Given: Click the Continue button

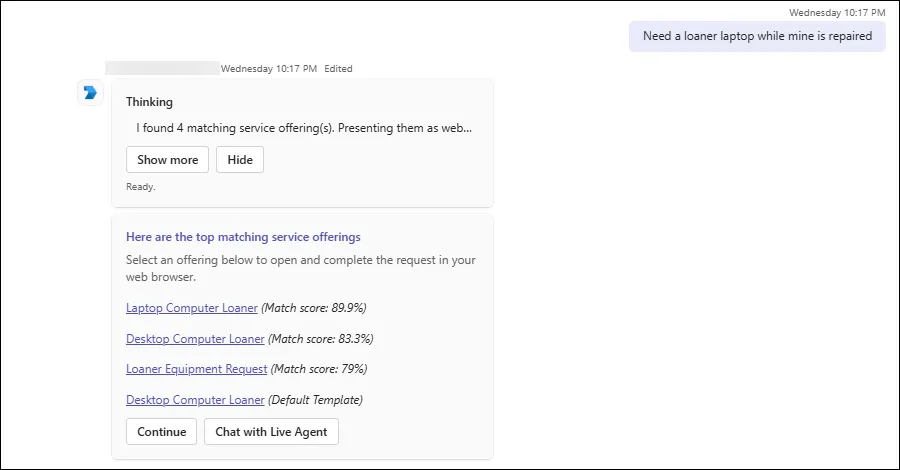Looking at the screenshot, I should point(161,432).
